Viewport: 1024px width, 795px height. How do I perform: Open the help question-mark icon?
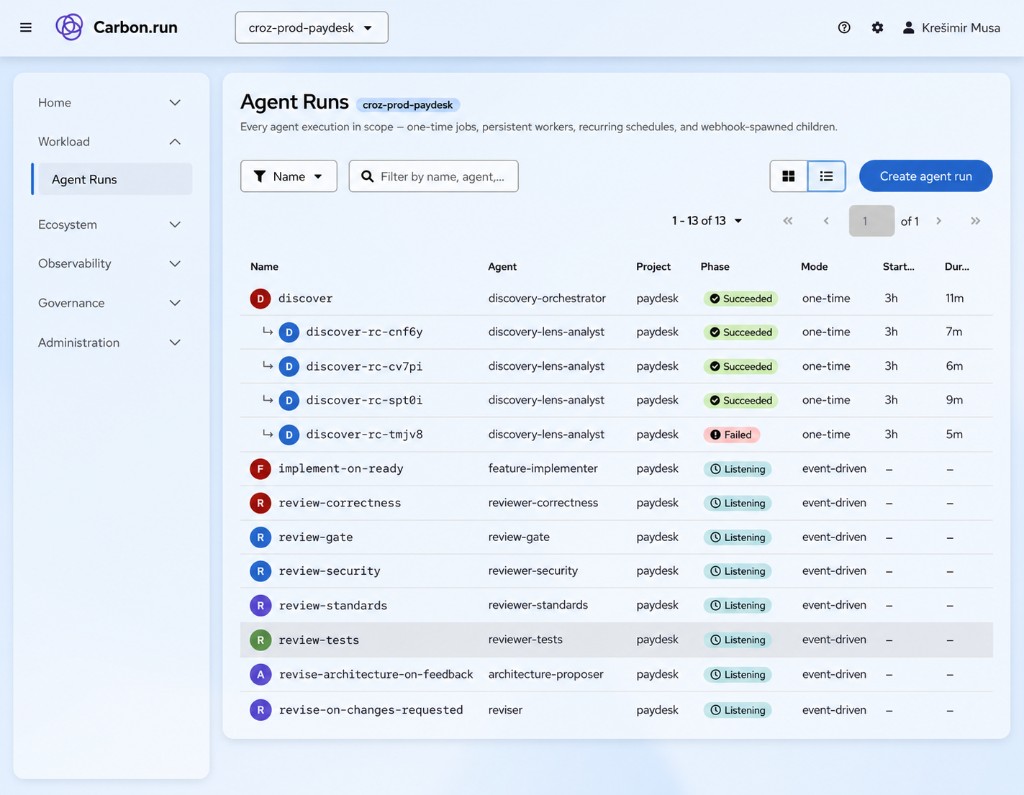(844, 27)
